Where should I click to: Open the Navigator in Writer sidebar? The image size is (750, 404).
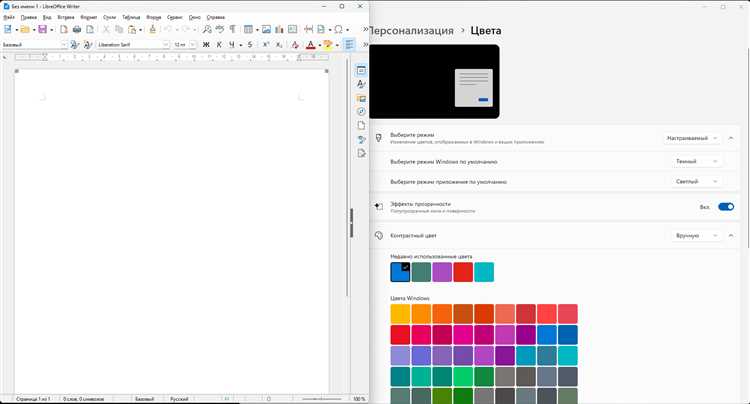[x=361, y=111]
